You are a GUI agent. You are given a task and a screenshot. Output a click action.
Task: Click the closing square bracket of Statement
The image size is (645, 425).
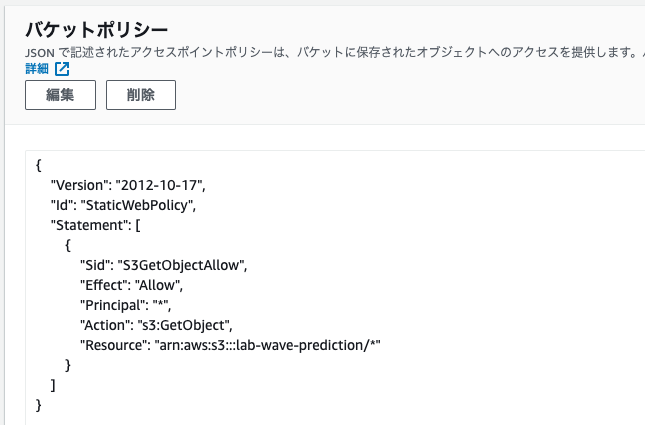tap(53, 385)
